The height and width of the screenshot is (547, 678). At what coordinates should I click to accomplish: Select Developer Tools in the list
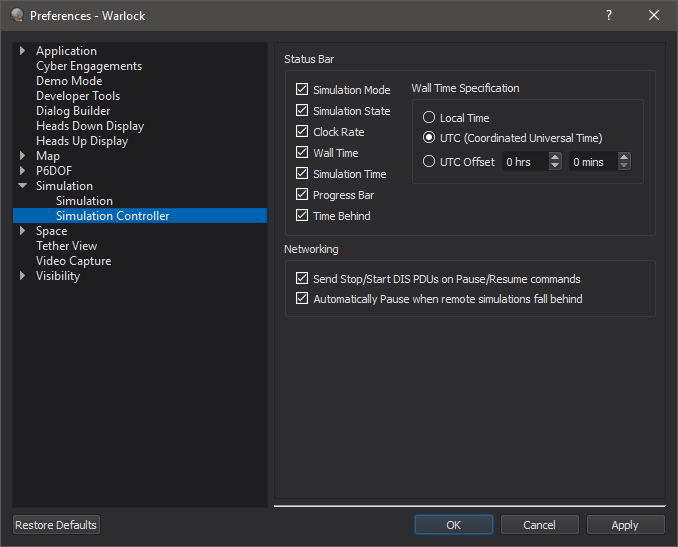(78, 96)
